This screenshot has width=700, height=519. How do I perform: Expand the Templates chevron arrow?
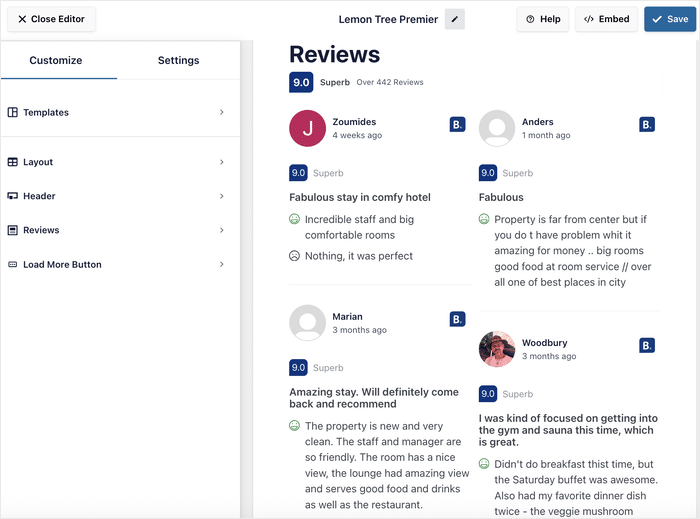tap(221, 112)
